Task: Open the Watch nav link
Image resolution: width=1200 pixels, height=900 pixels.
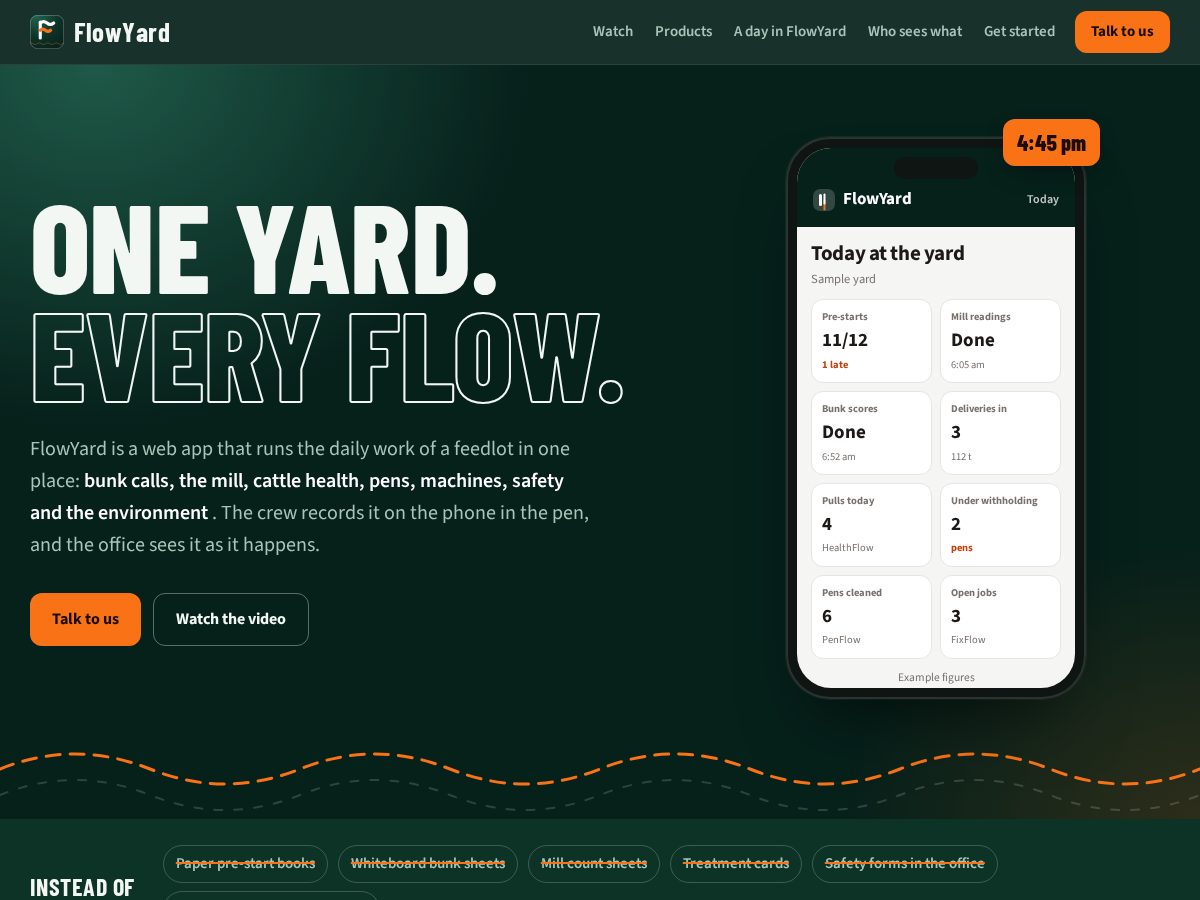Action: coord(613,31)
